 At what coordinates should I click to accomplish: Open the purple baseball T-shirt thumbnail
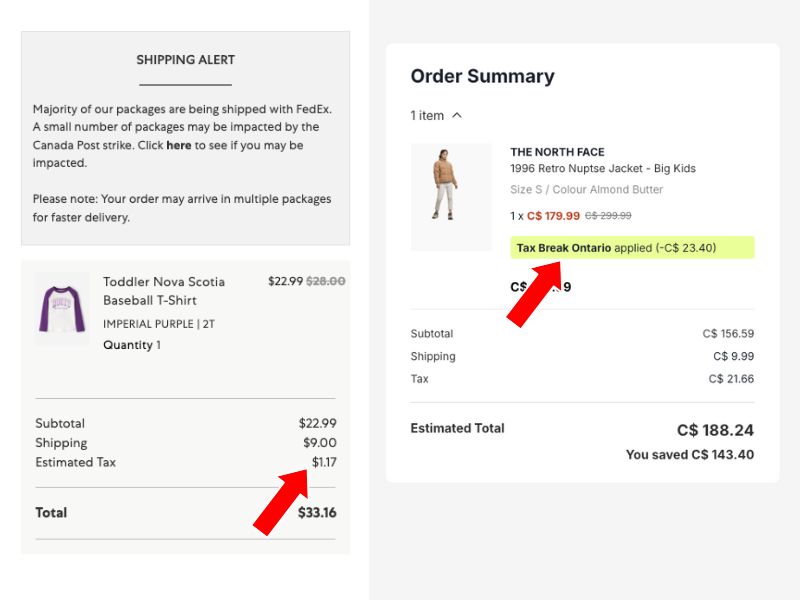tap(62, 309)
